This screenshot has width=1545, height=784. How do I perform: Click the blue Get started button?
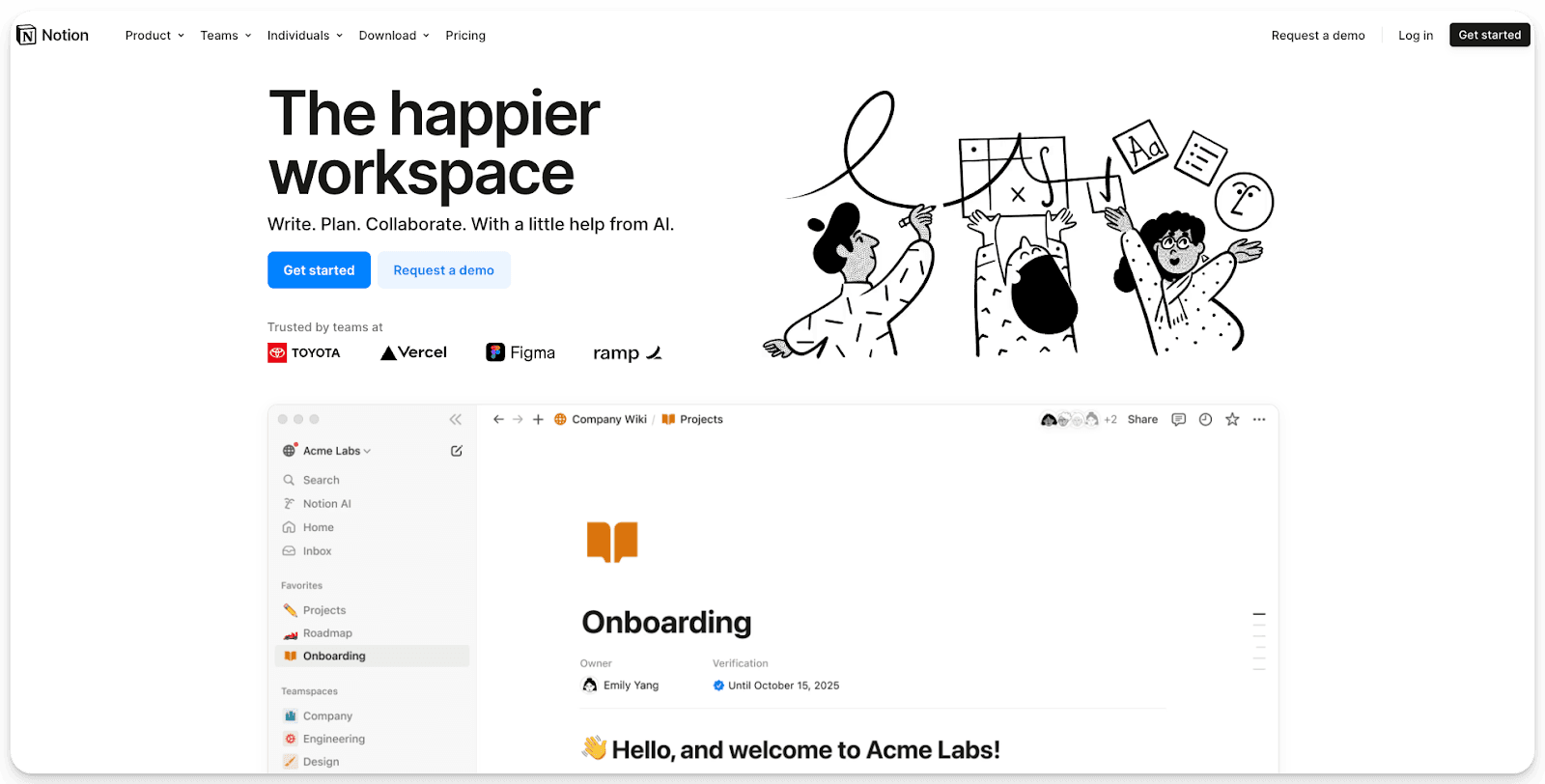[319, 270]
